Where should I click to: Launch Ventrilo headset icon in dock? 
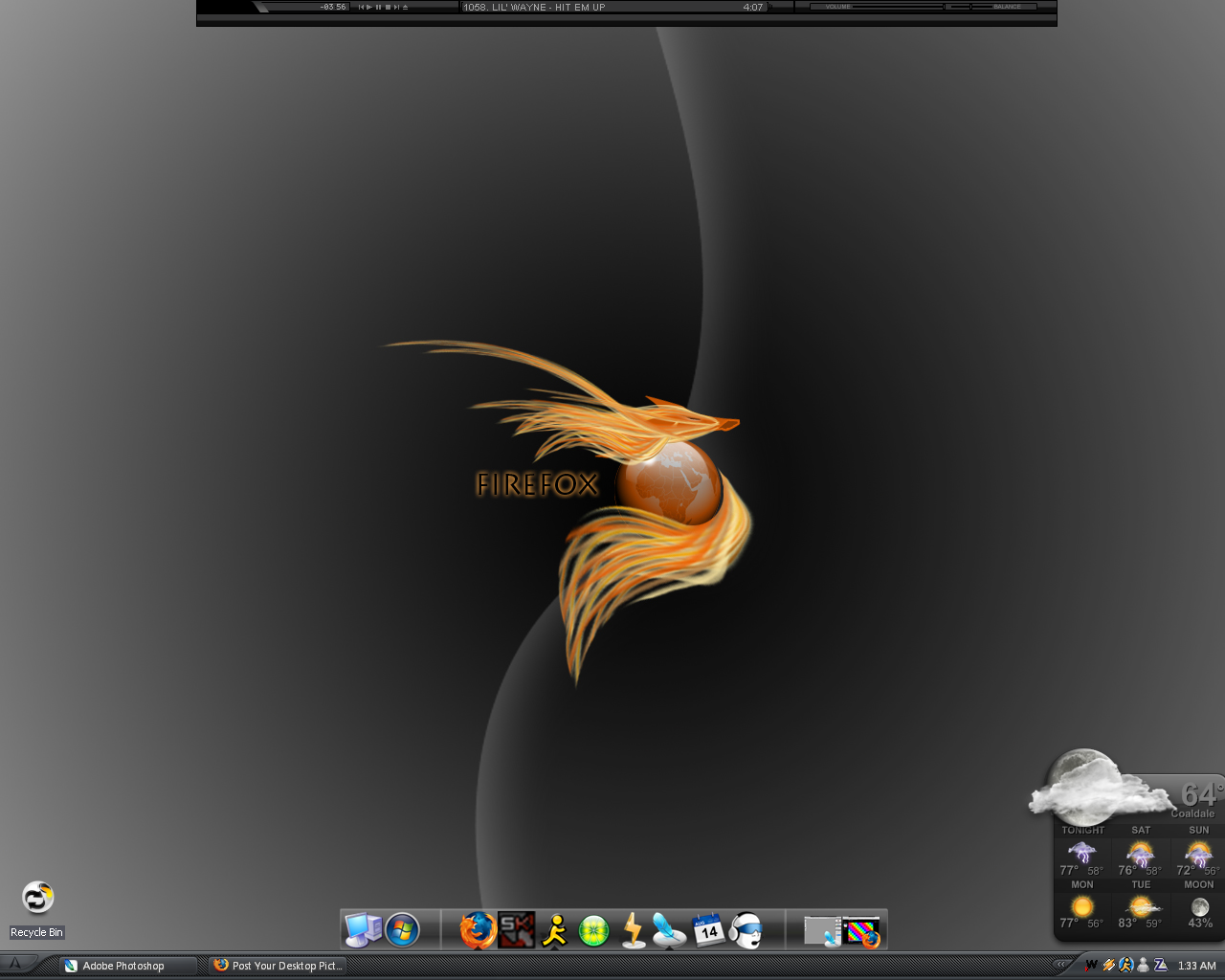[x=746, y=929]
